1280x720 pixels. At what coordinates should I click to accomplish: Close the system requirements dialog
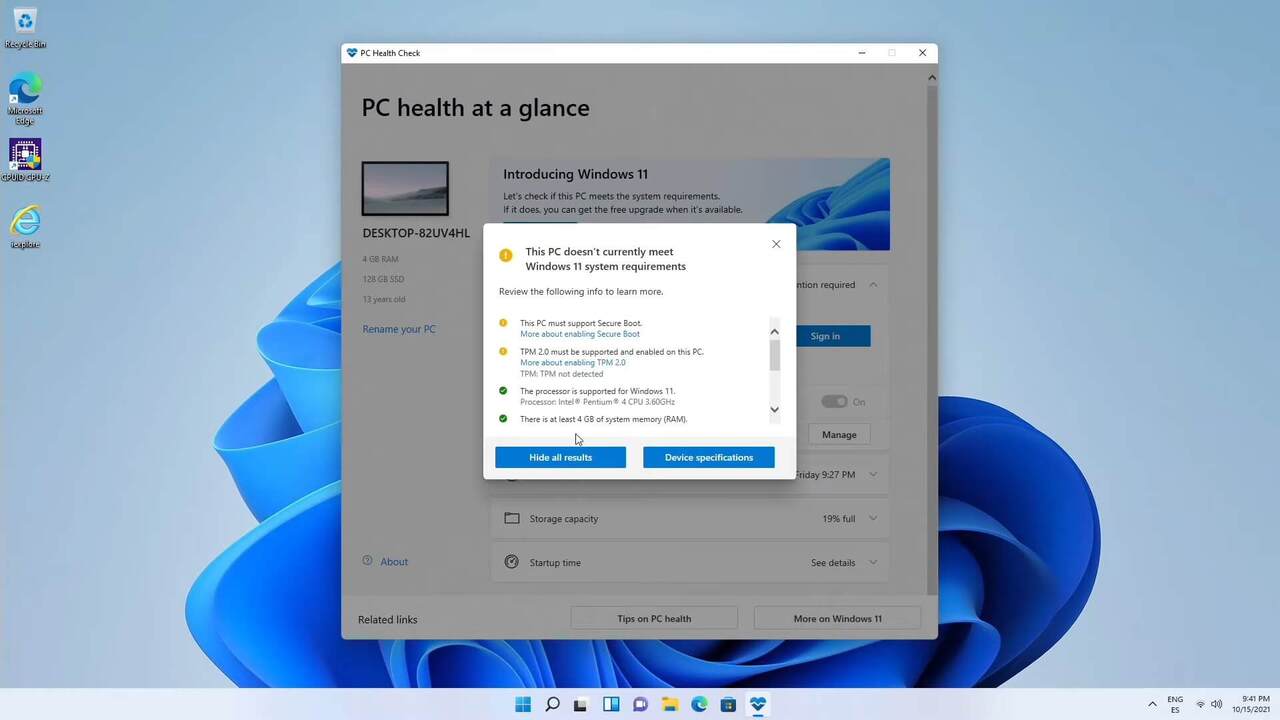click(x=776, y=244)
